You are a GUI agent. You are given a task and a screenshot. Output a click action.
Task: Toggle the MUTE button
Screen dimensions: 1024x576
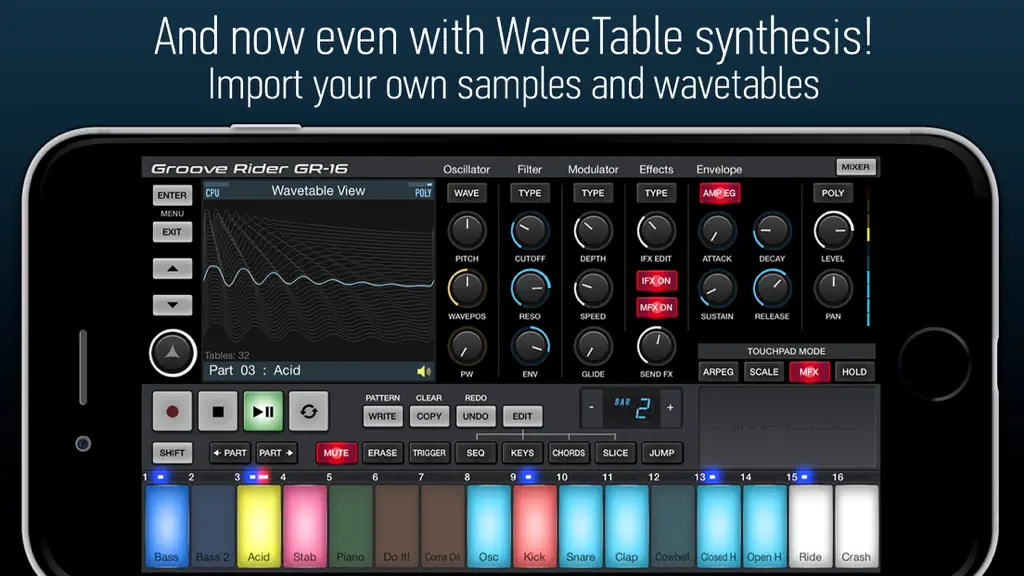(336, 453)
